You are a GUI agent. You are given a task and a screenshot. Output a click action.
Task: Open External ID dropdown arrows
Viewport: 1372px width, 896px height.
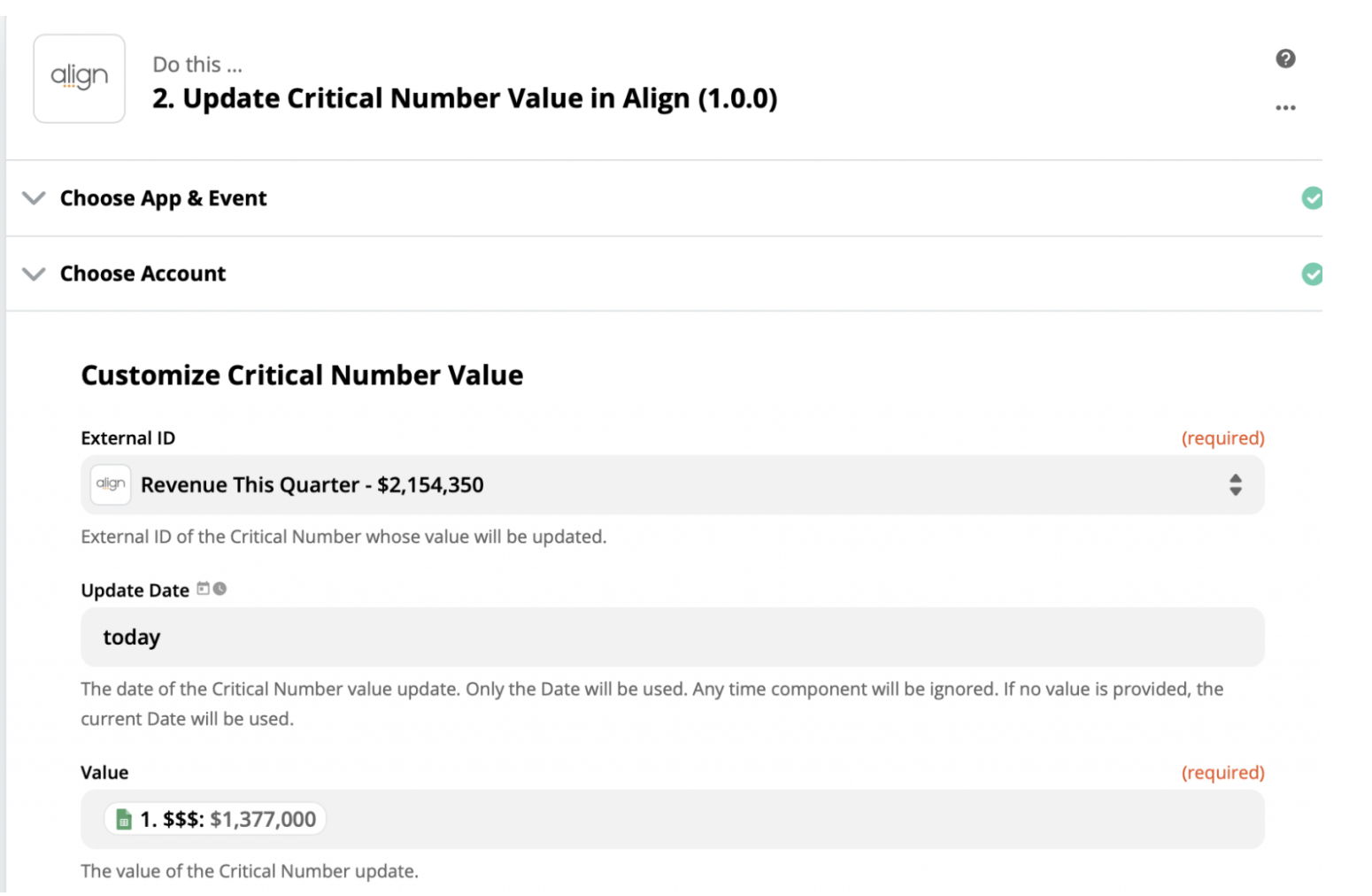pyautogui.click(x=1235, y=484)
